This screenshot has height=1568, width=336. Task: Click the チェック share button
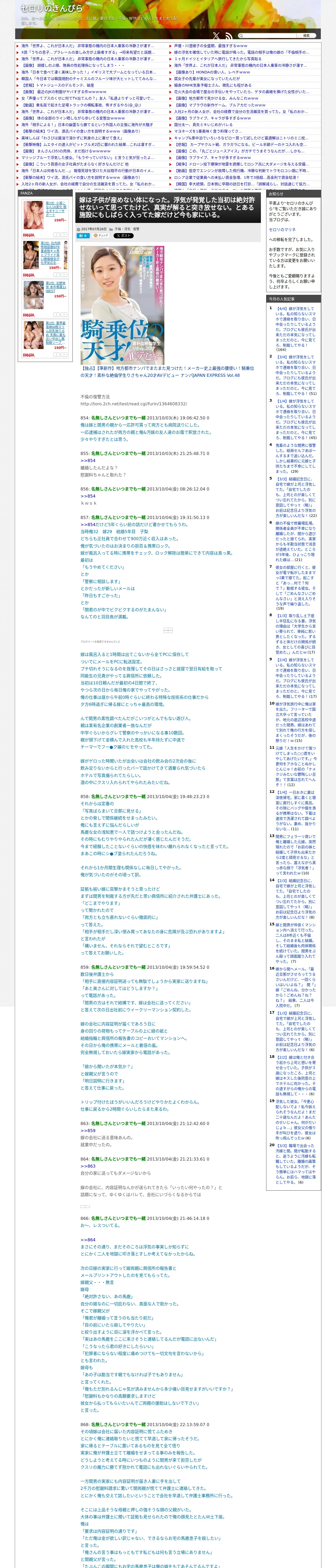pyautogui.click(x=101, y=235)
